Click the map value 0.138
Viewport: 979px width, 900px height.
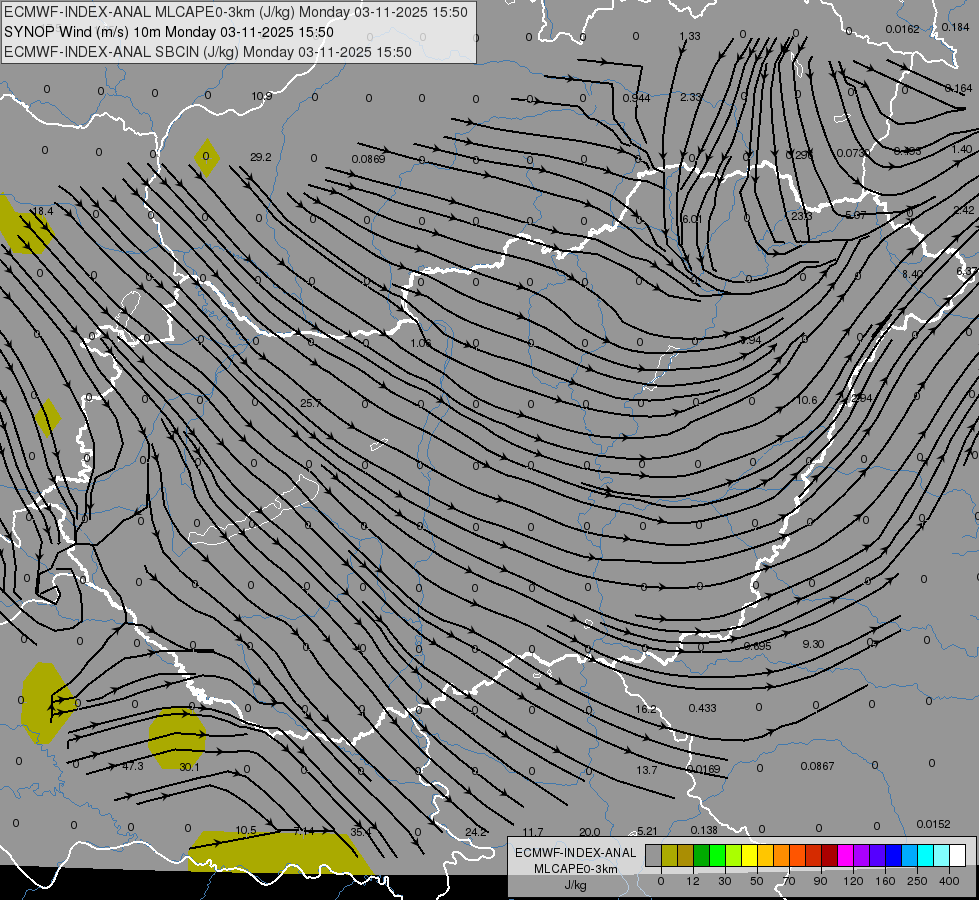pos(704,830)
